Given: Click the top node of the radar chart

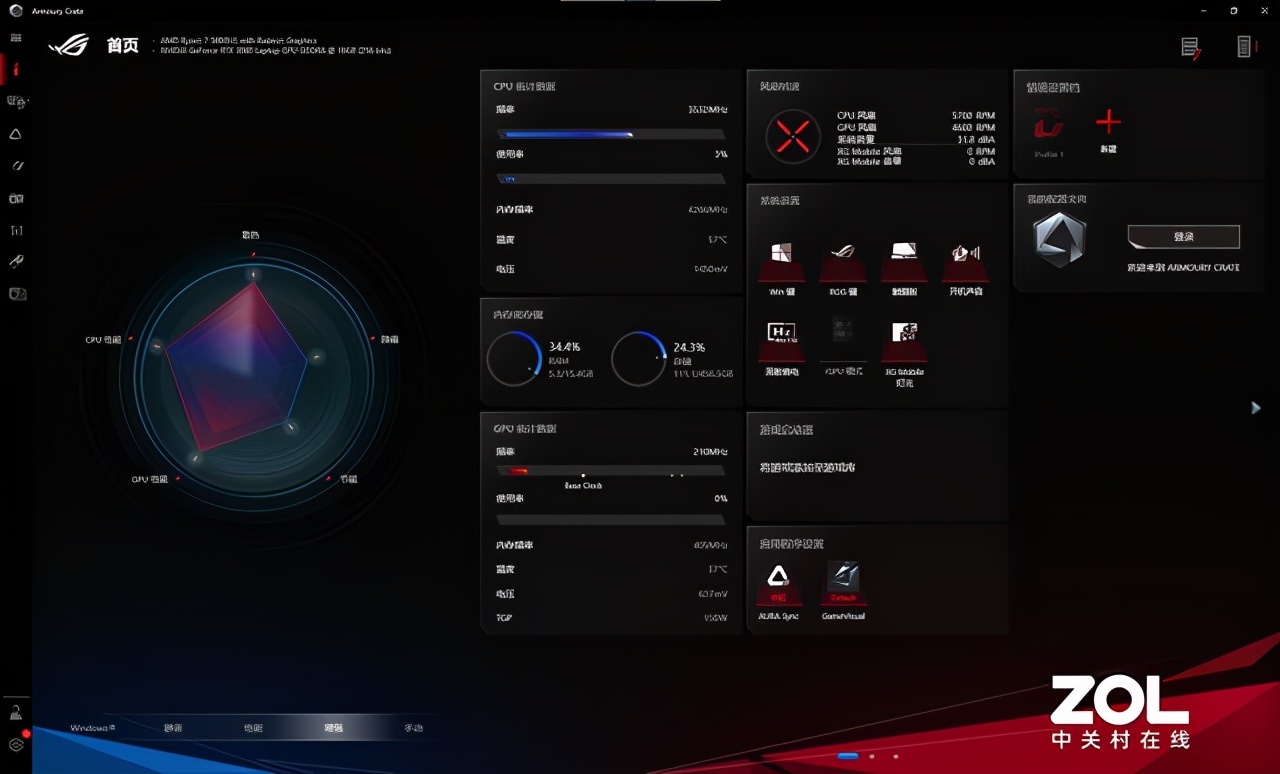Looking at the screenshot, I should coord(253,274).
